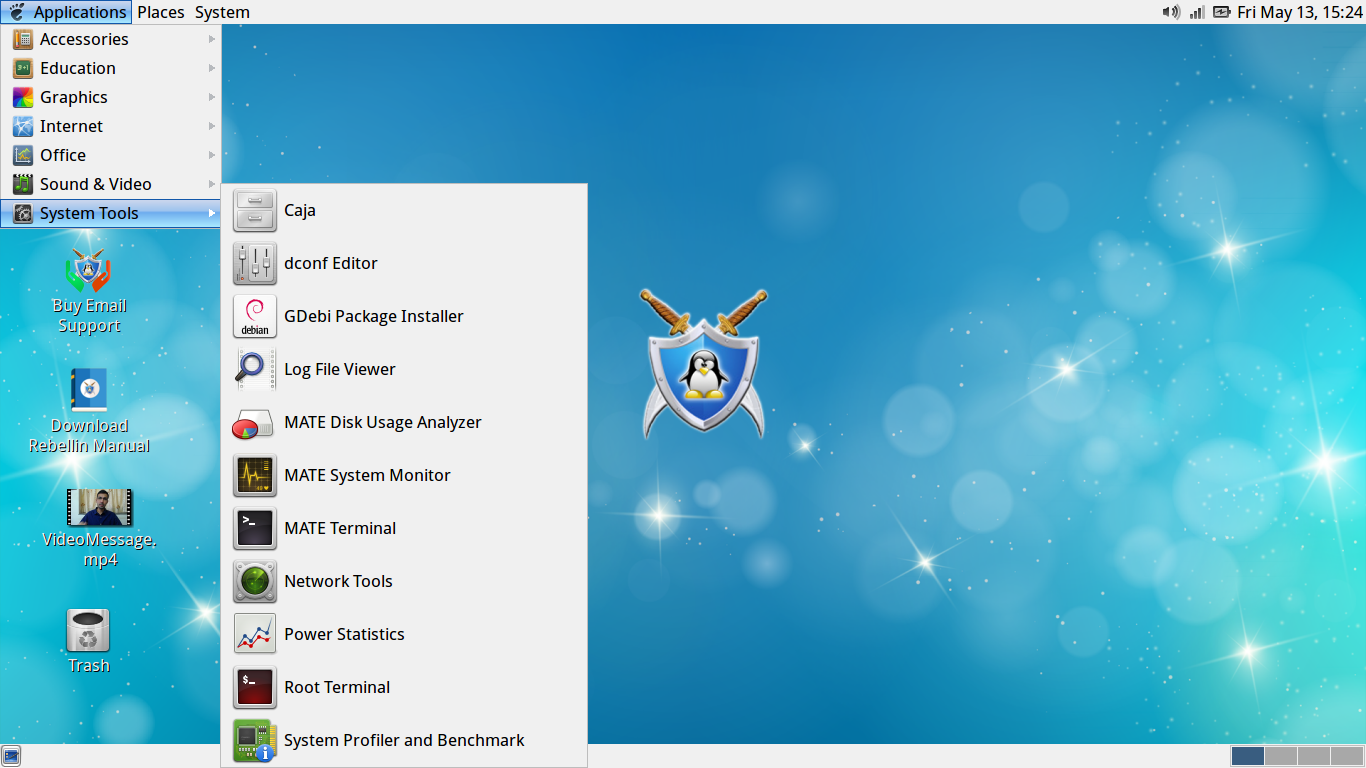This screenshot has width=1366, height=768.
Task: Open System Profiler chip icon
Action: tap(255, 741)
